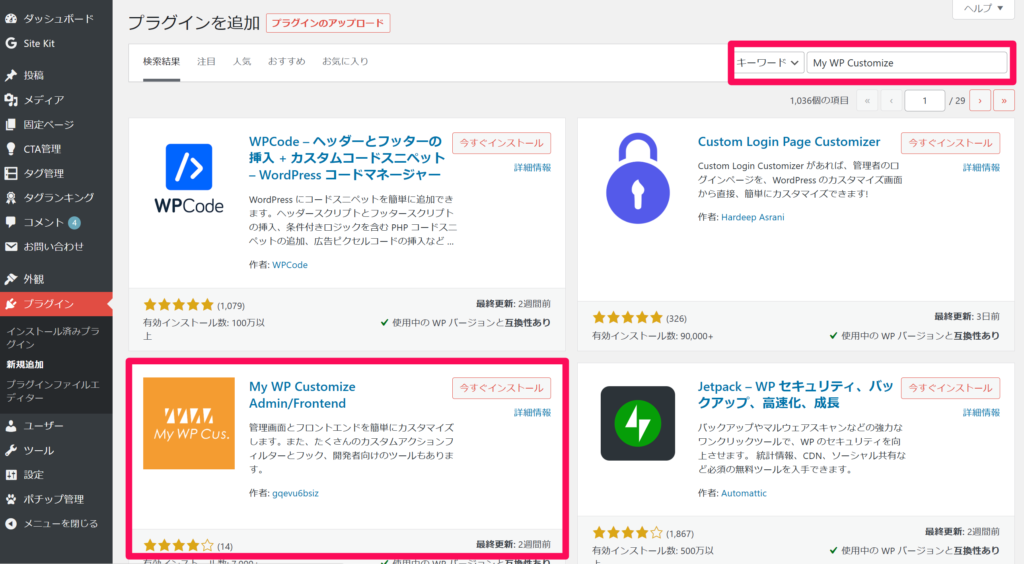Screen dimensions: 1024x564
Task: Open the コメント menu with badge
Action: [43, 222]
